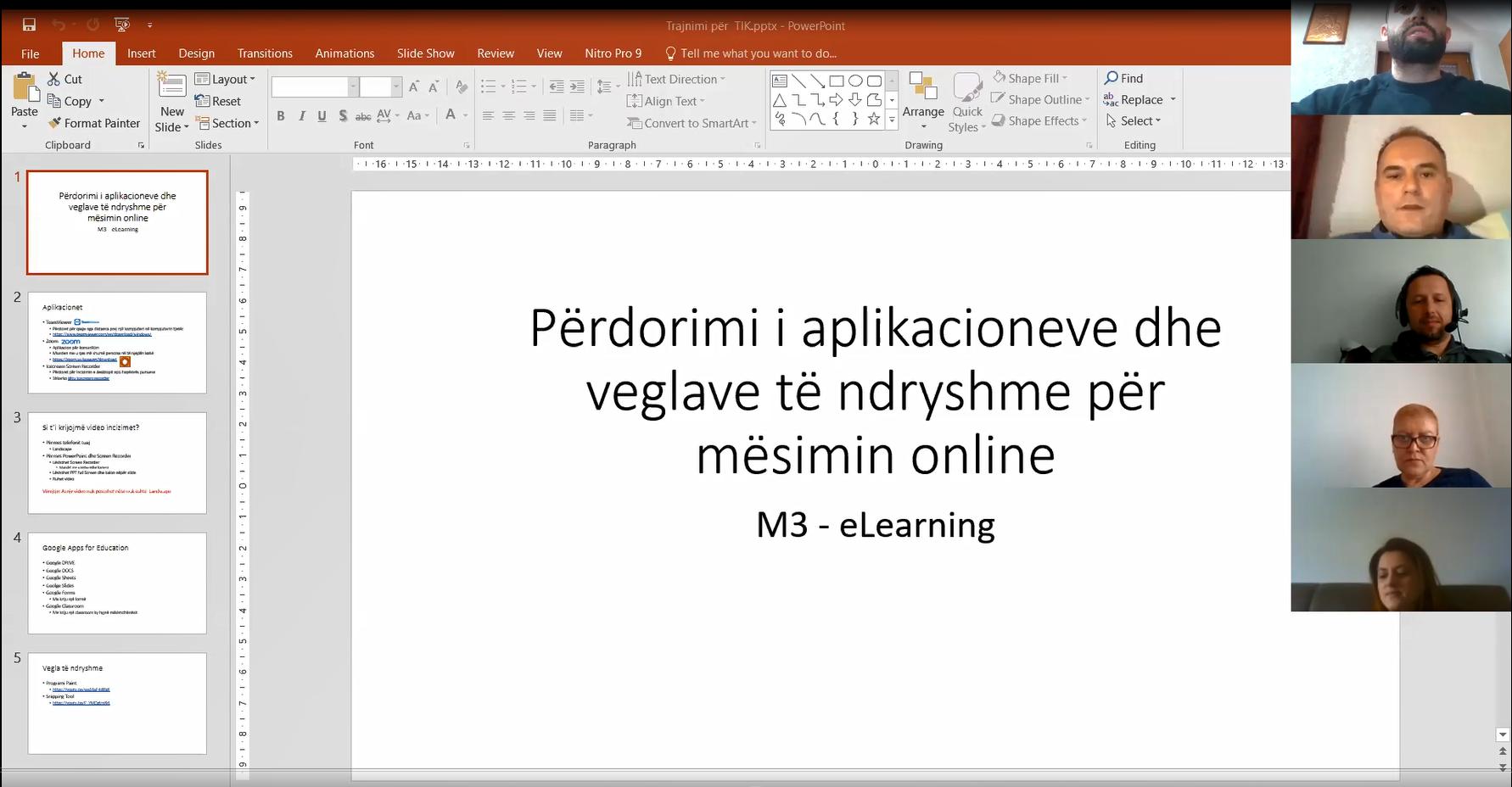1512x787 pixels.
Task: Select the star shape in shapes gallery
Action: 873,119
